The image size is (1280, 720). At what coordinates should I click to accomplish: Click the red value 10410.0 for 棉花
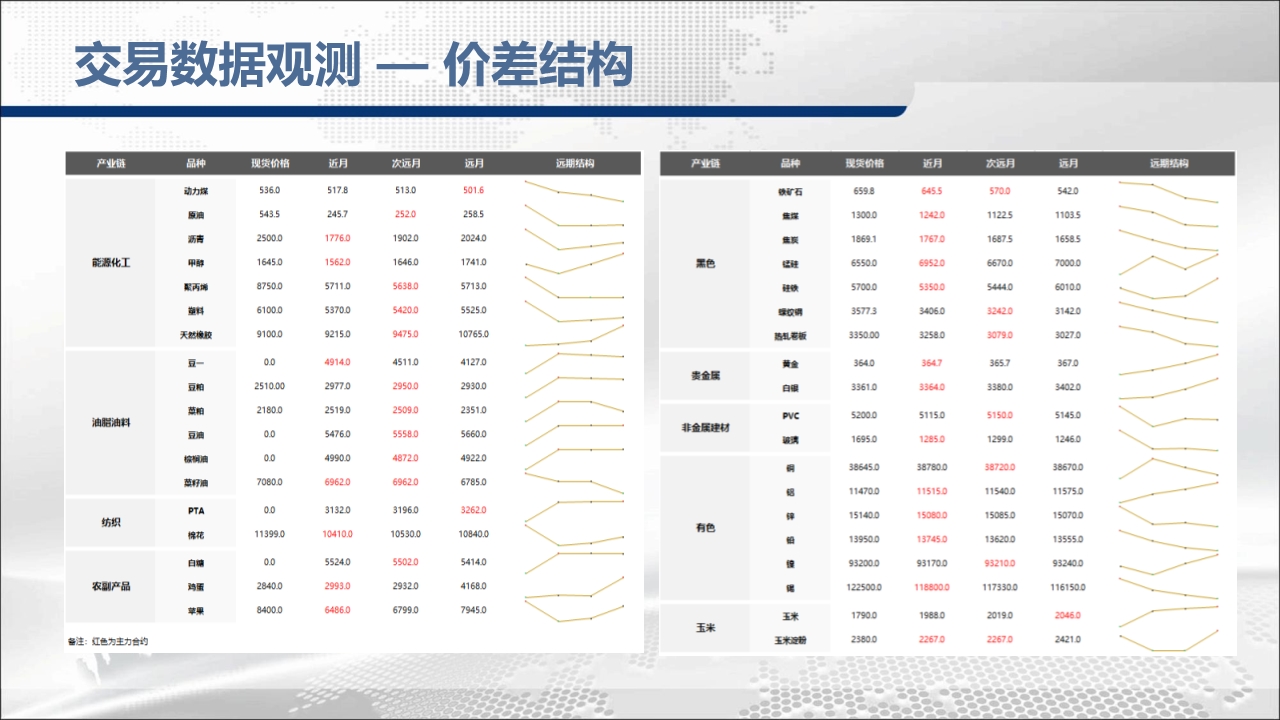pyautogui.click(x=337, y=535)
